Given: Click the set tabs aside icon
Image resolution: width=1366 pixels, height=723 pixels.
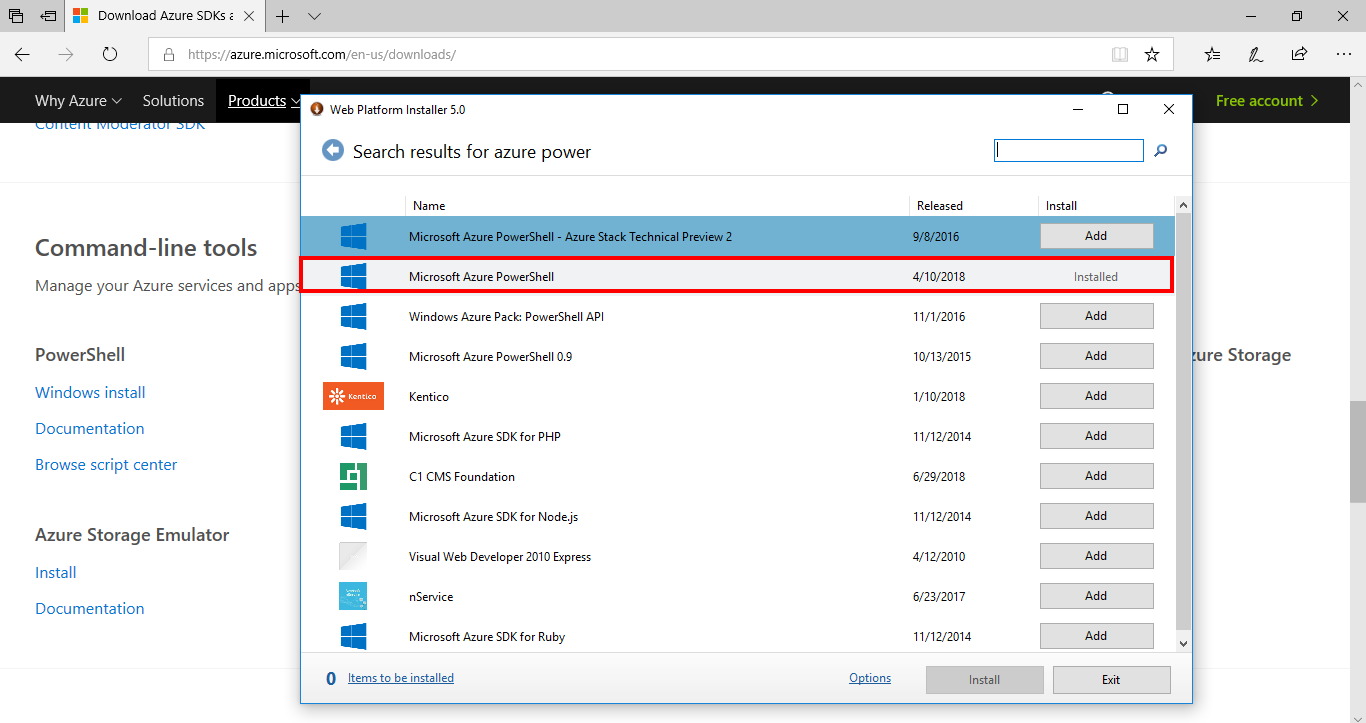Looking at the screenshot, I should coord(48,16).
